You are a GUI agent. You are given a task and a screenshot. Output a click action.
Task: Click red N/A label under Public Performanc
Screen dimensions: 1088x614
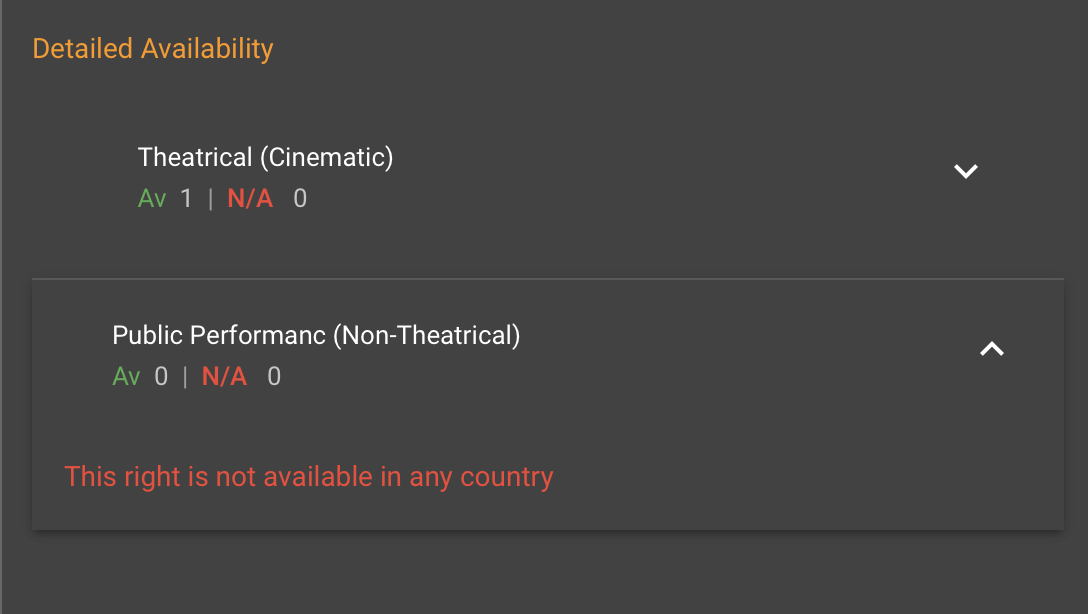point(224,377)
